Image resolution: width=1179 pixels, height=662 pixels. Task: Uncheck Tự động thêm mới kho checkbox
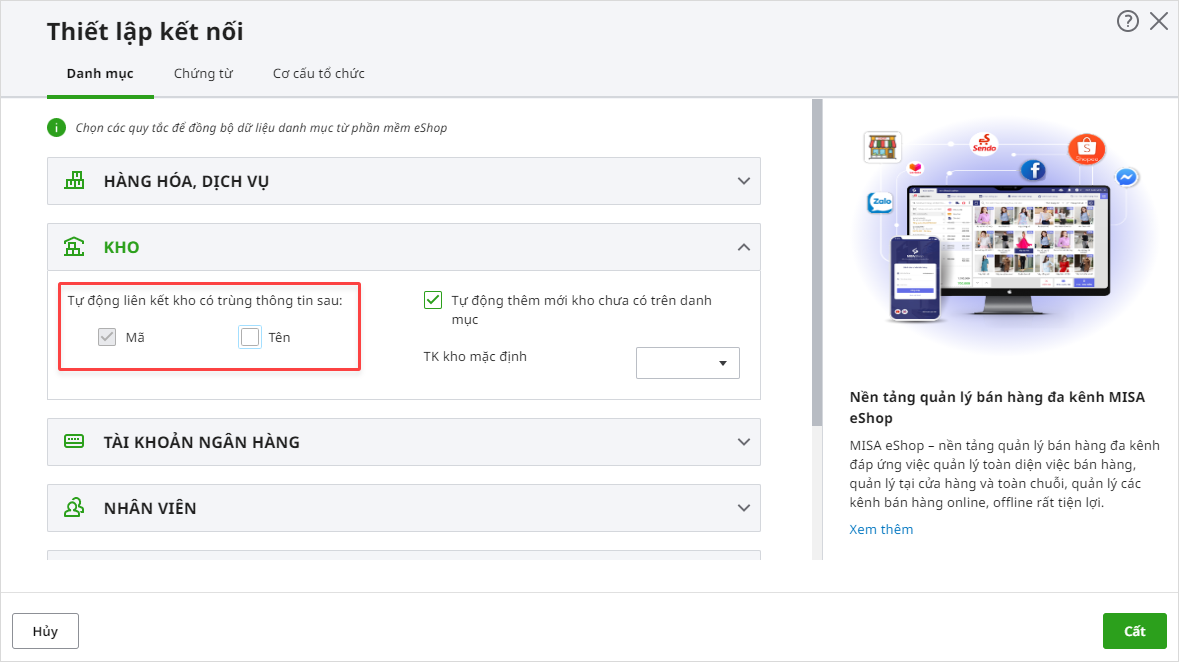click(x=433, y=300)
